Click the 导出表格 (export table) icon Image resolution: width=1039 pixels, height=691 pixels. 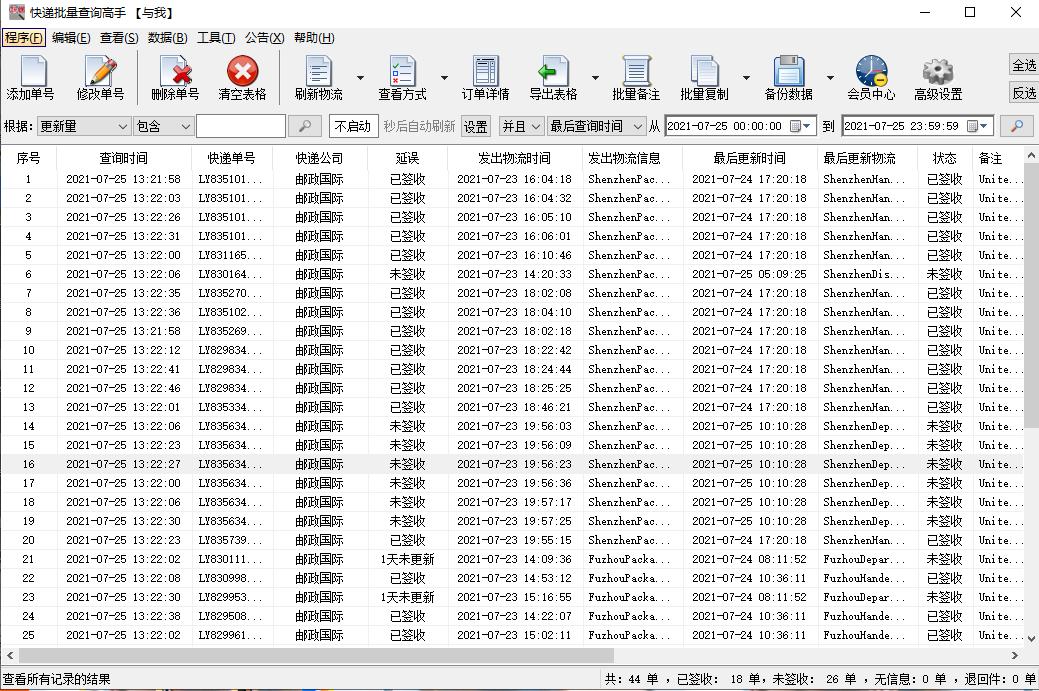point(554,77)
